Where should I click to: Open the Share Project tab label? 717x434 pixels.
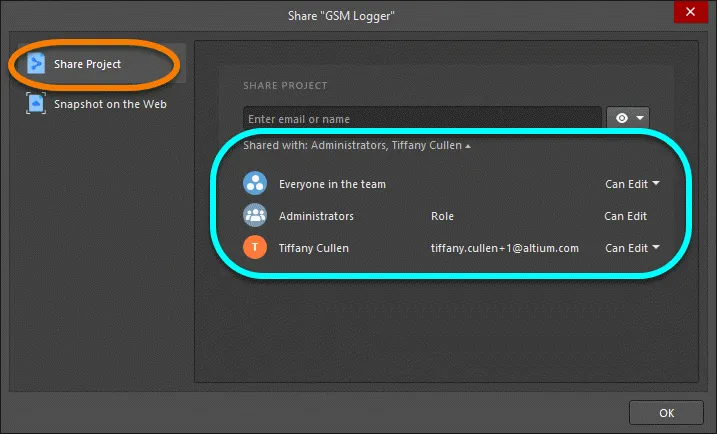87,64
